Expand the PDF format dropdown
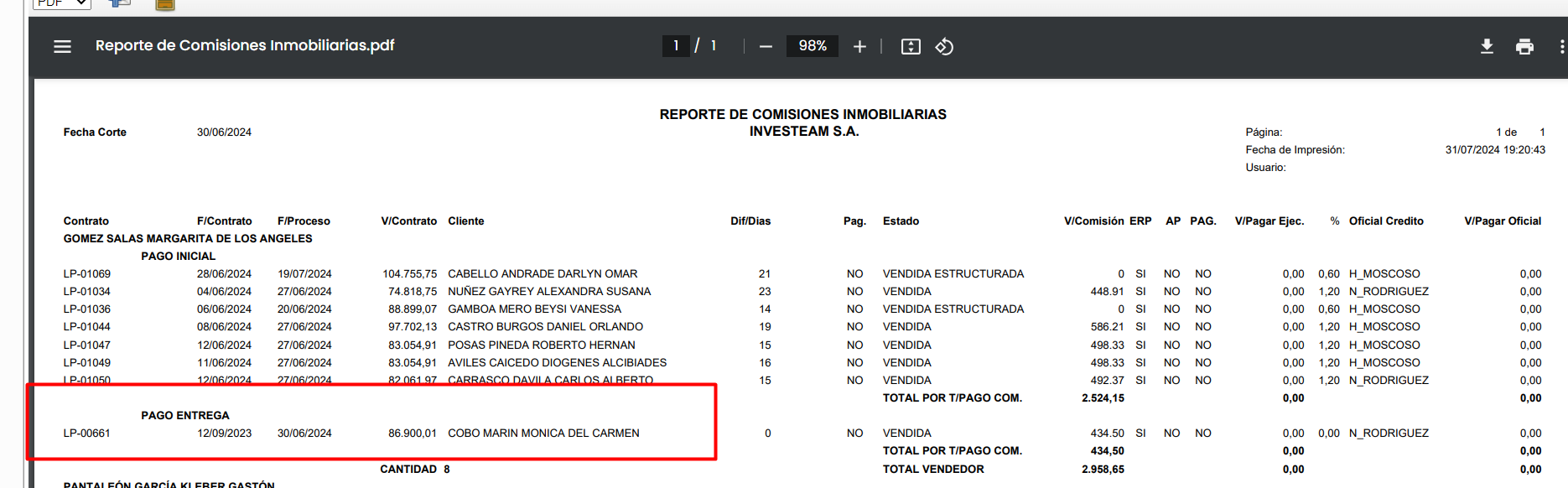Image resolution: width=1568 pixels, height=488 pixels. coord(61,3)
